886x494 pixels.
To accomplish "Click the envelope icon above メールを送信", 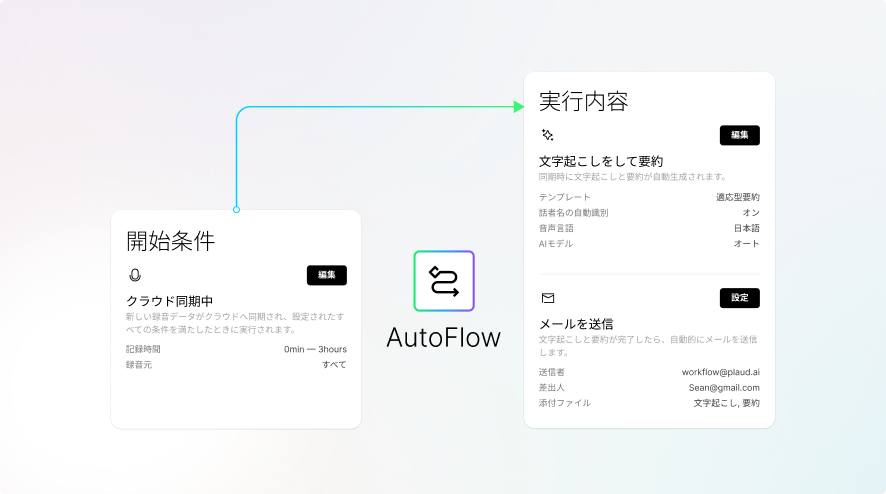I will [x=547, y=298].
